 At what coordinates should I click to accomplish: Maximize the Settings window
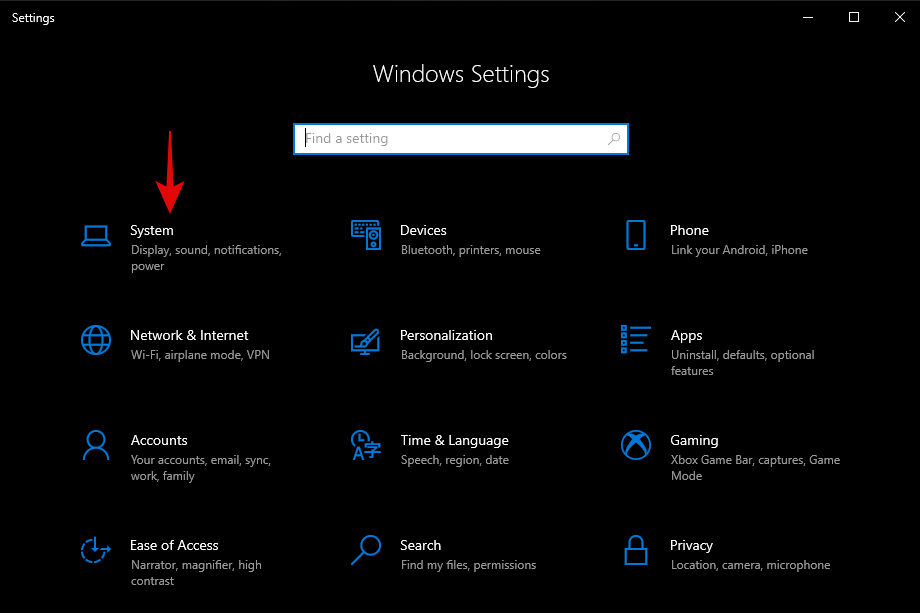(x=853, y=17)
